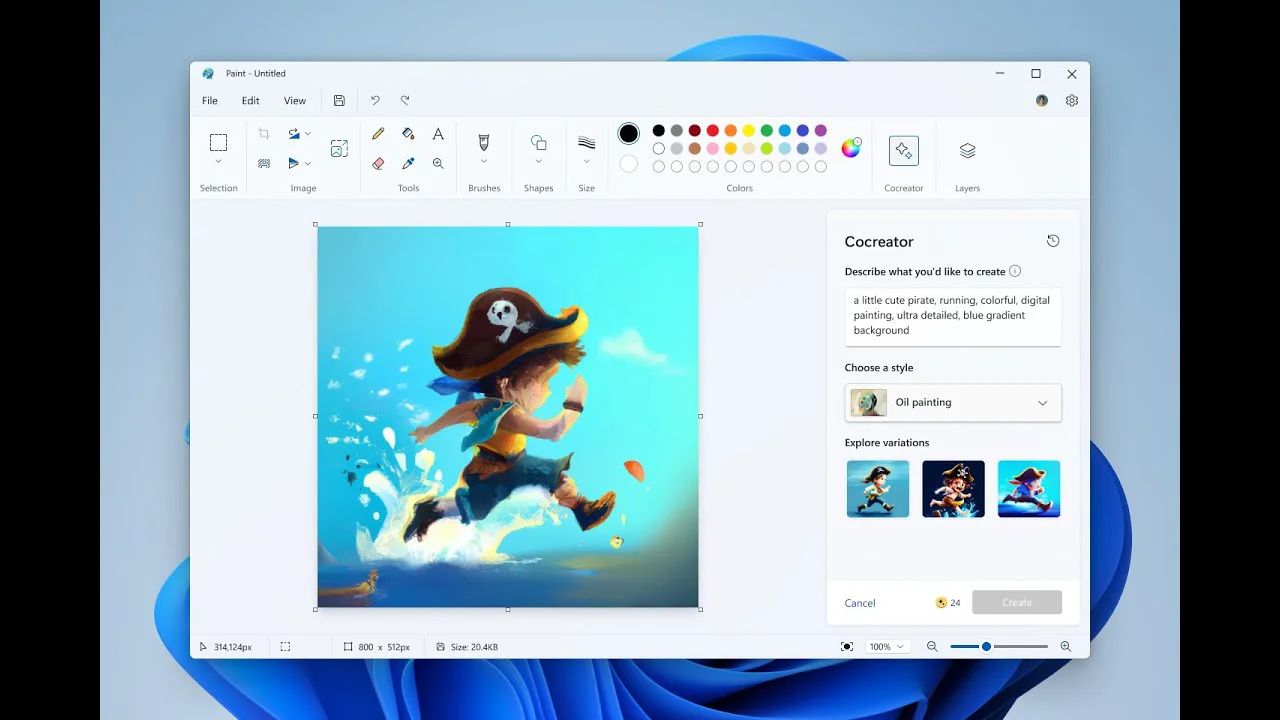Click Cancel in Cocreator panel
1280x720 pixels.
pyautogui.click(x=860, y=603)
